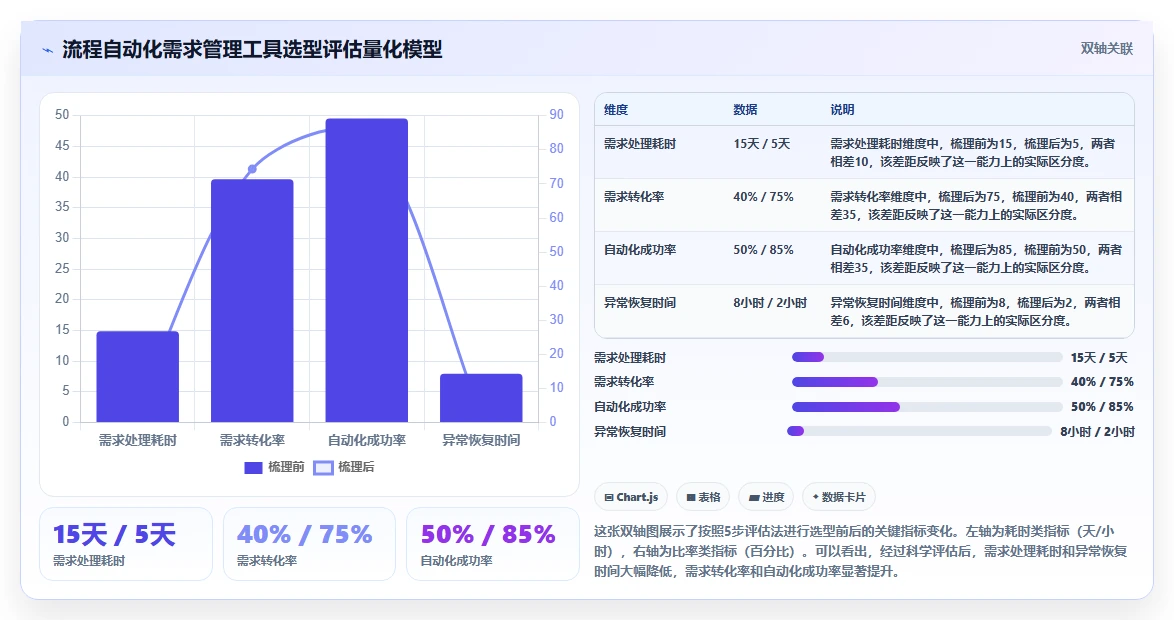
Task: Click the 需求处理耗时 progress bar
Action: (927, 357)
